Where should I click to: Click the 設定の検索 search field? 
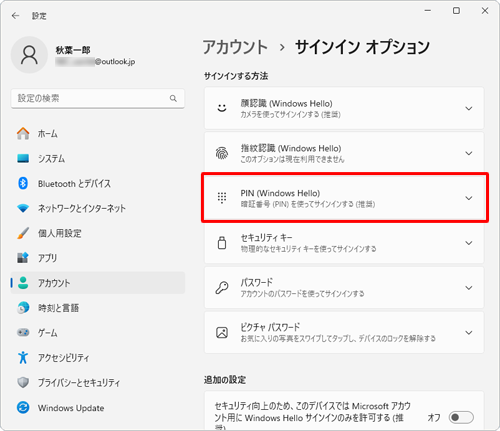pyautogui.click(x=98, y=98)
